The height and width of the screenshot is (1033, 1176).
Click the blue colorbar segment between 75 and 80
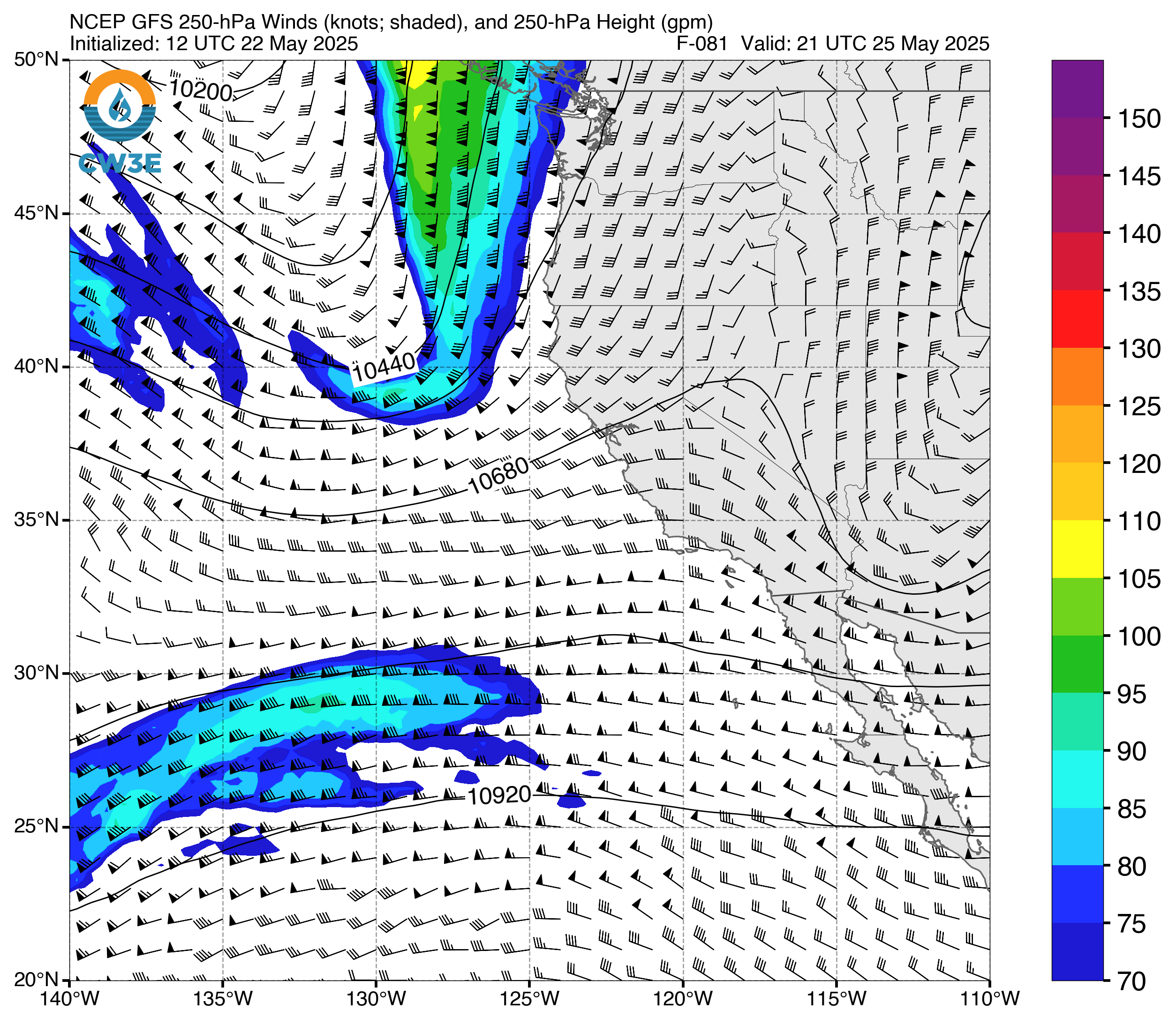(1078, 894)
